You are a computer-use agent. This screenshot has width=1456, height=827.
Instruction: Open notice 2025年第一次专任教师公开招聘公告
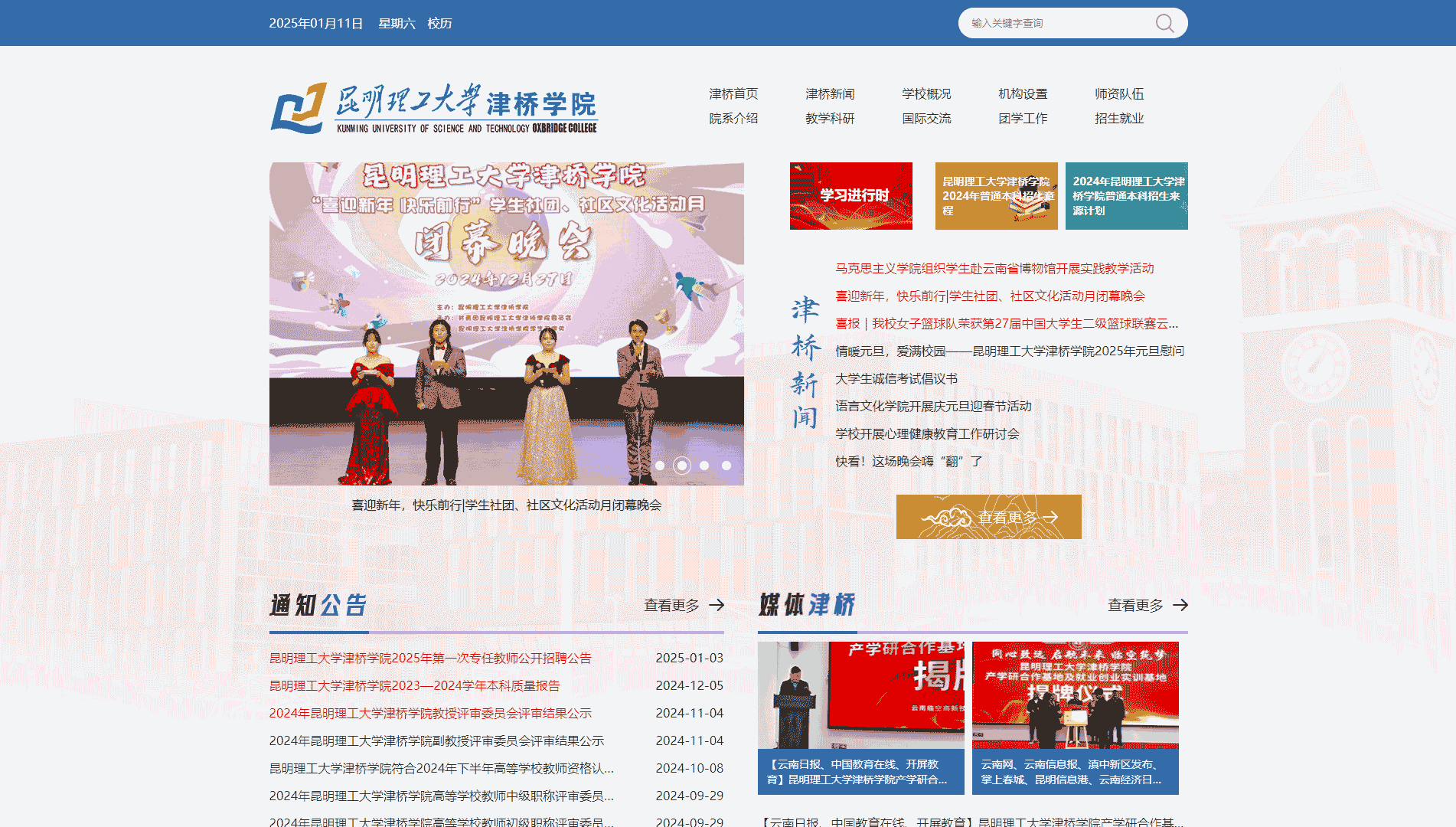click(430, 659)
